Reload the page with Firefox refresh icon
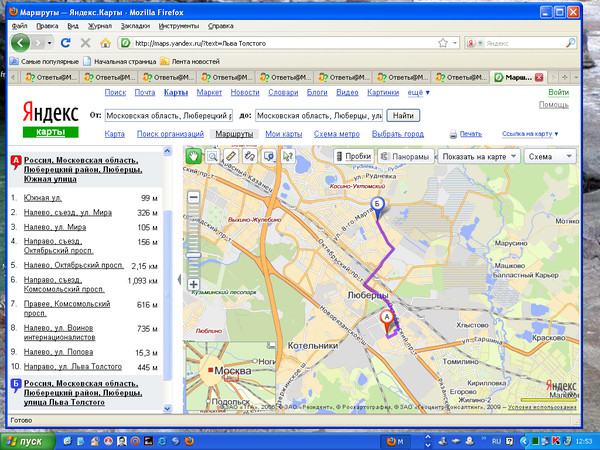The image size is (600, 450). click(x=66, y=43)
